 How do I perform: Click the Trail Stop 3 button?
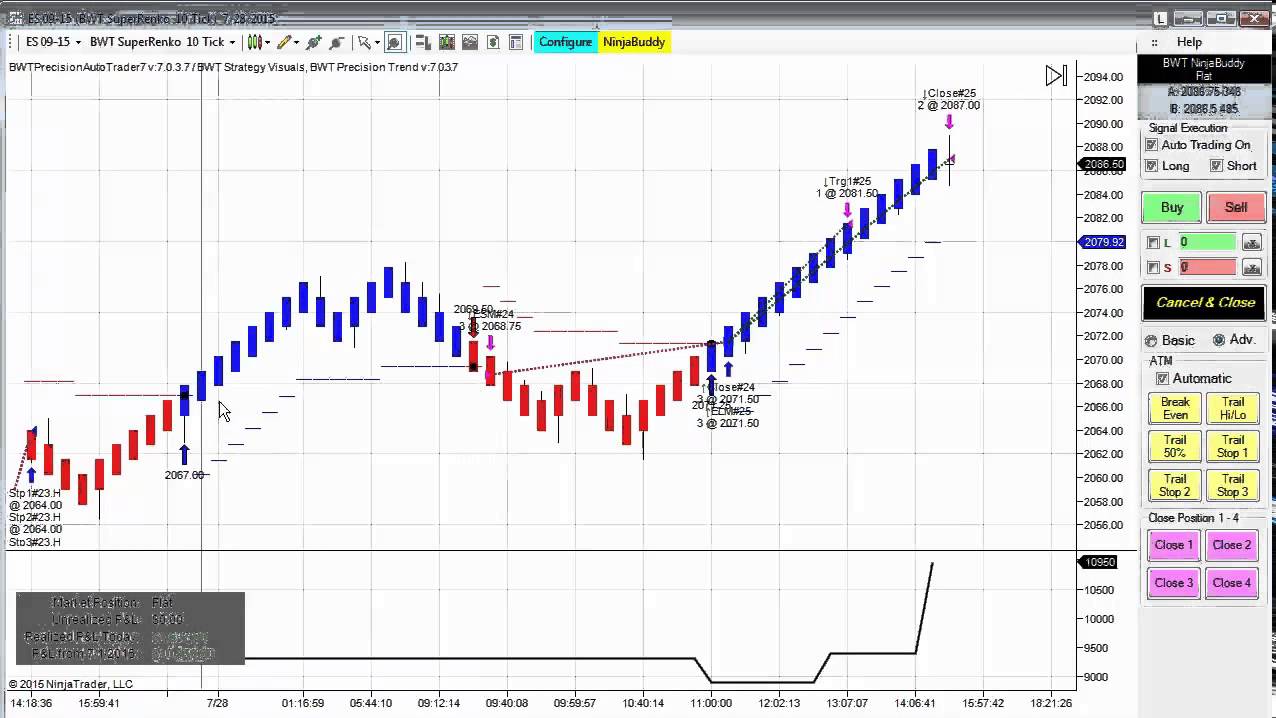(1233, 485)
